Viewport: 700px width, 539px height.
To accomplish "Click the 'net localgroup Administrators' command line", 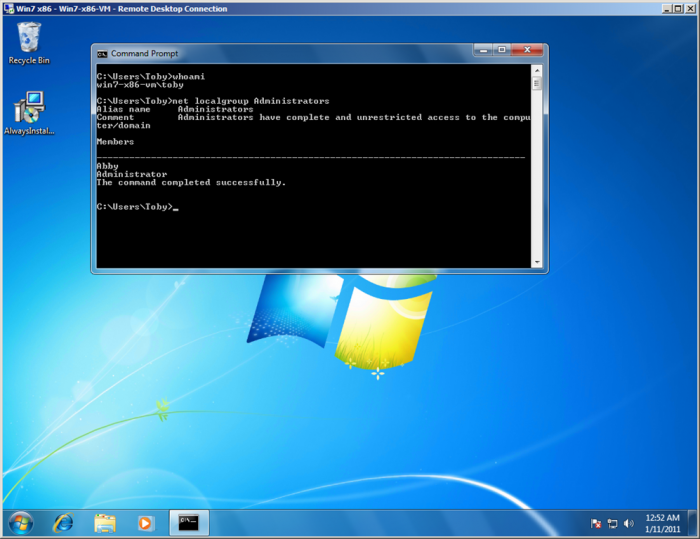I will [x=213, y=101].
